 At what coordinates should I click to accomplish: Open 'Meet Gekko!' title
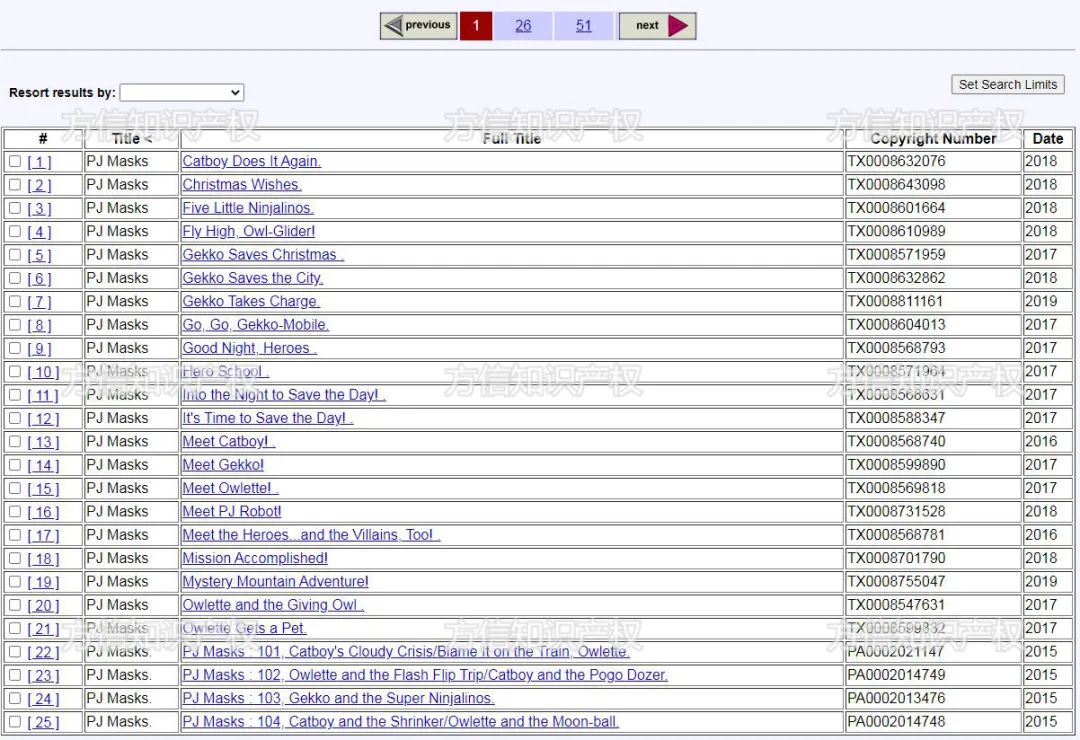[x=223, y=465]
